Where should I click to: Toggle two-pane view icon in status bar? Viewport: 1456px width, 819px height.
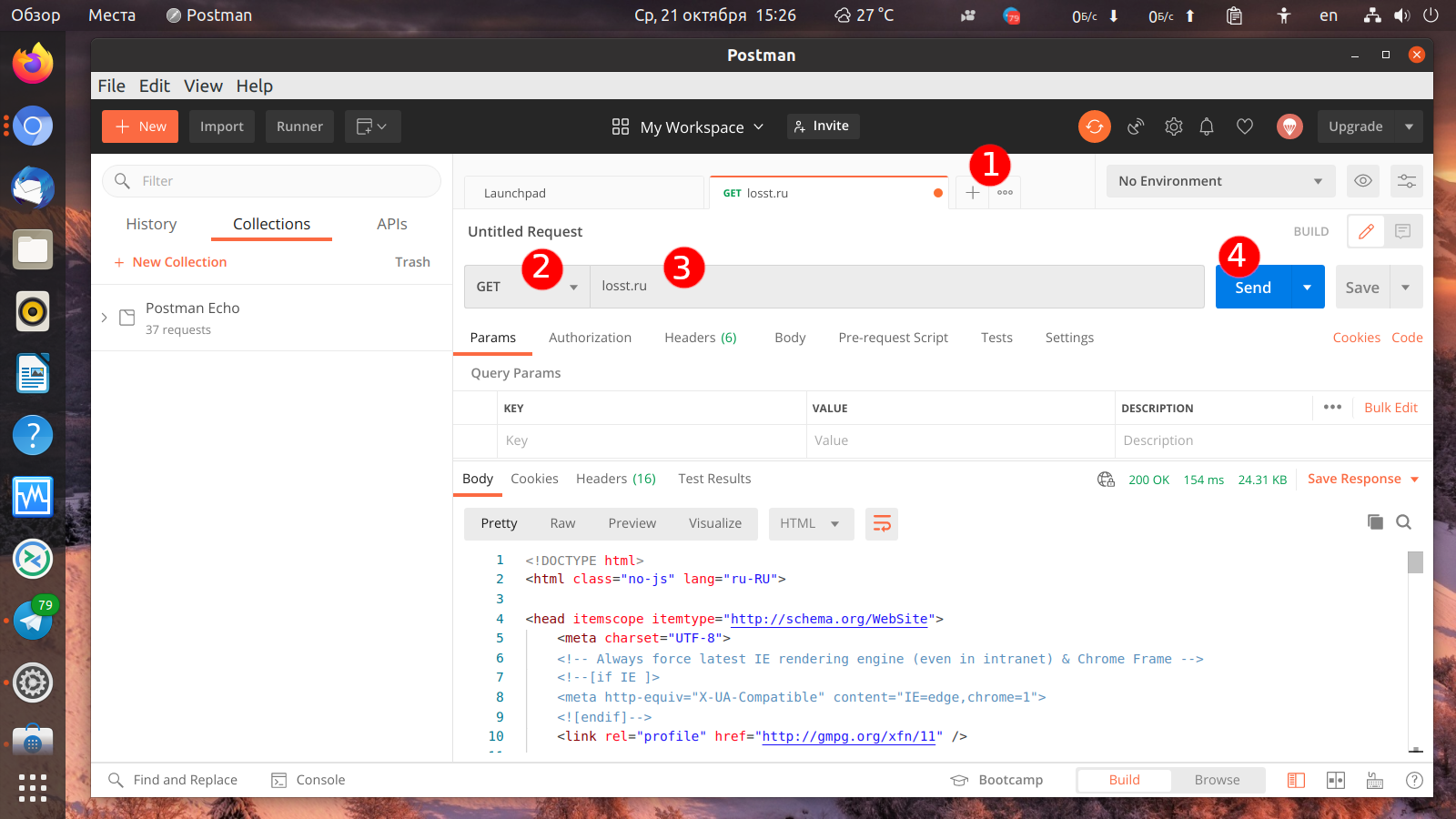[1336, 780]
